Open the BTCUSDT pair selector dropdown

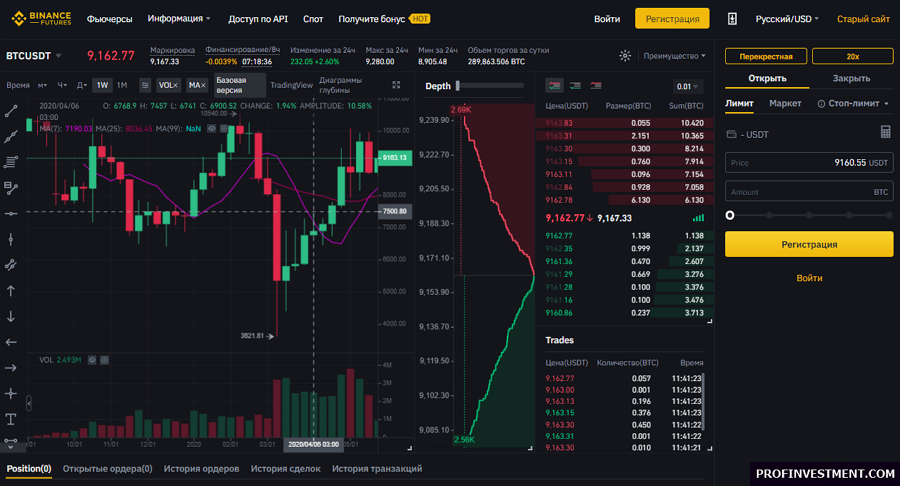[x=33, y=56]
